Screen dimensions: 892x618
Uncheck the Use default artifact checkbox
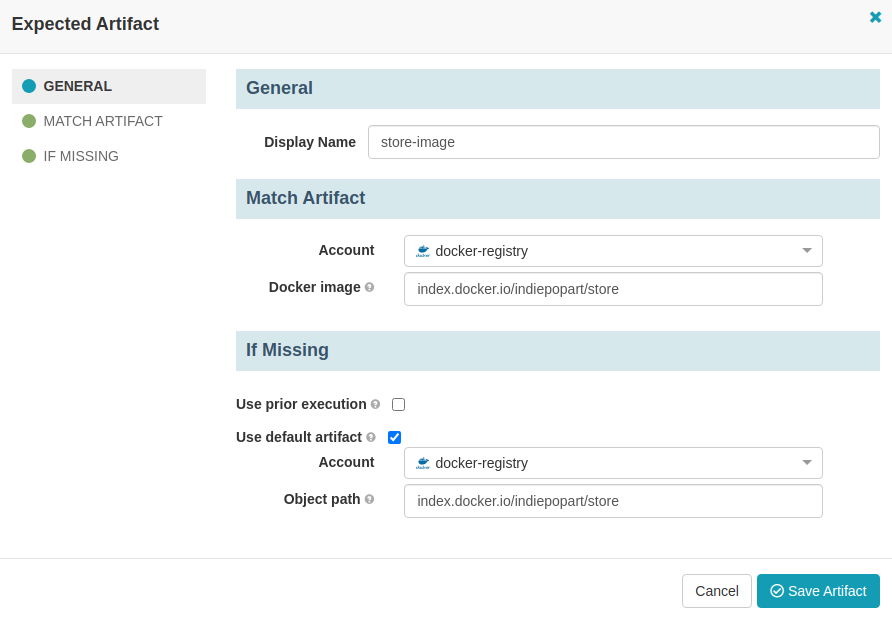click(x=394, y=438)
